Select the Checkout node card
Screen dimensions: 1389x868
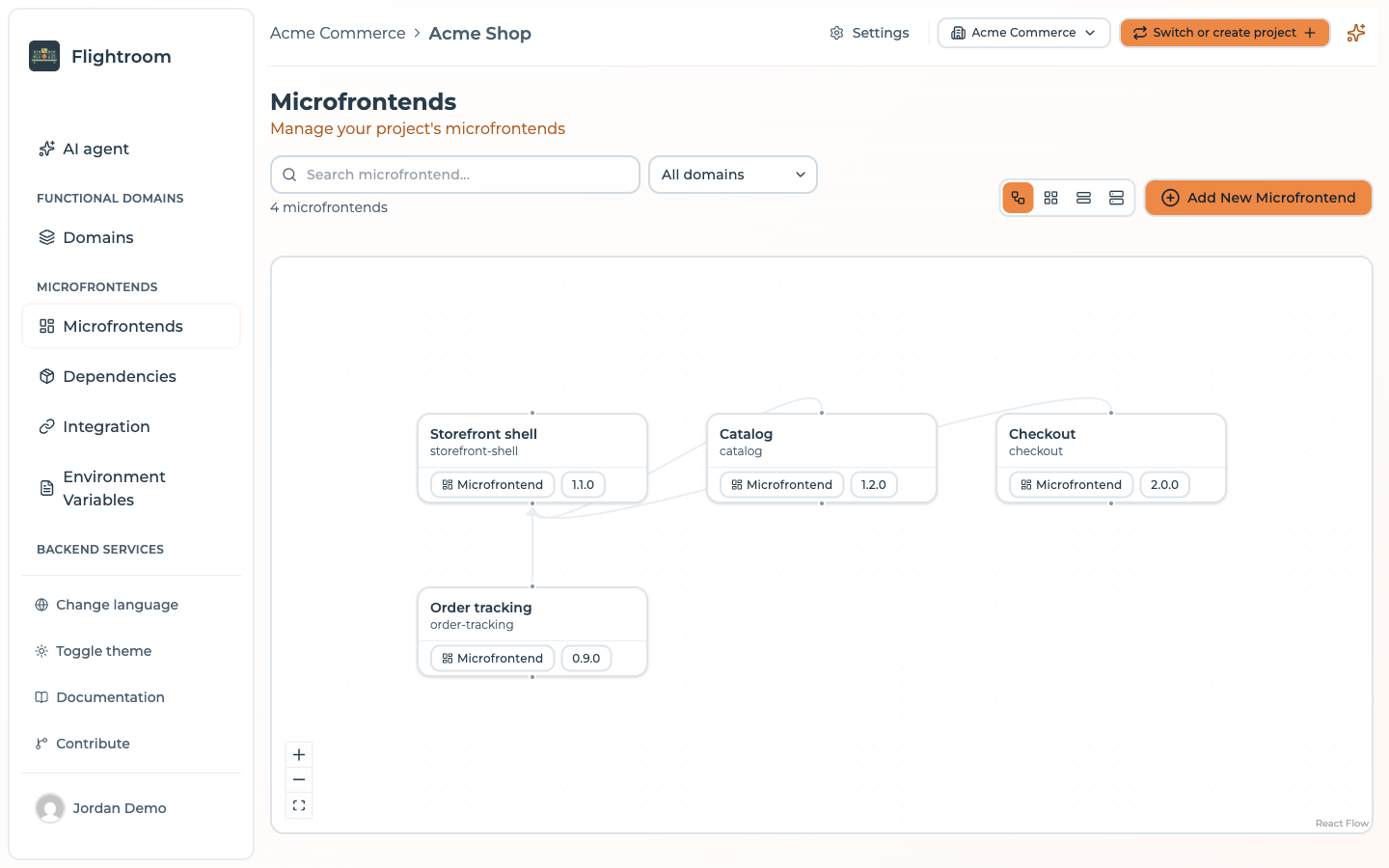tap(1111, 458)
